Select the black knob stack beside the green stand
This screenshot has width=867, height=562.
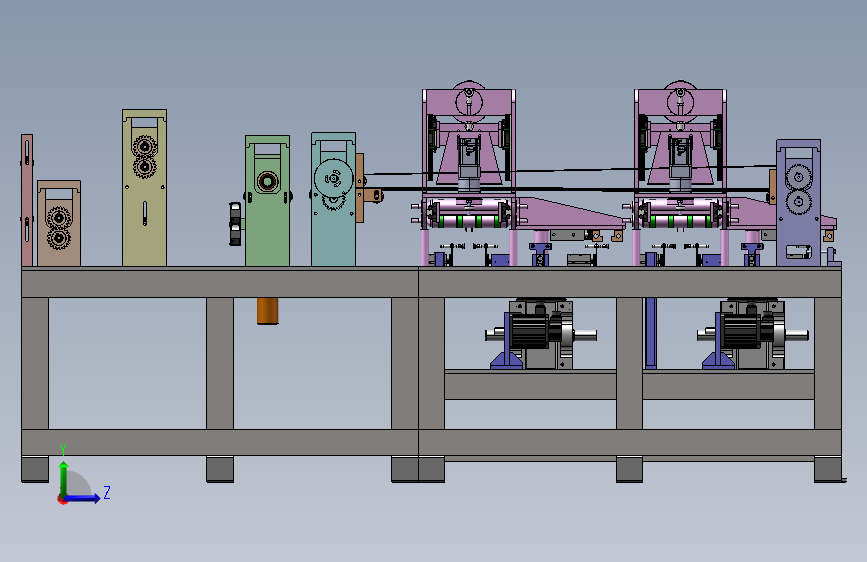pos(236,224)
